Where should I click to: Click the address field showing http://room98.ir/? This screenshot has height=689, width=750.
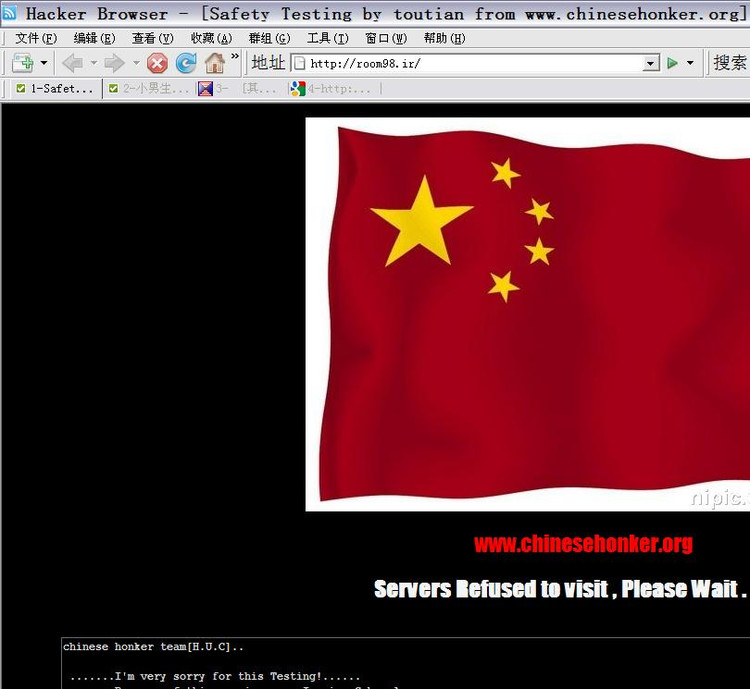click(470, 63)
